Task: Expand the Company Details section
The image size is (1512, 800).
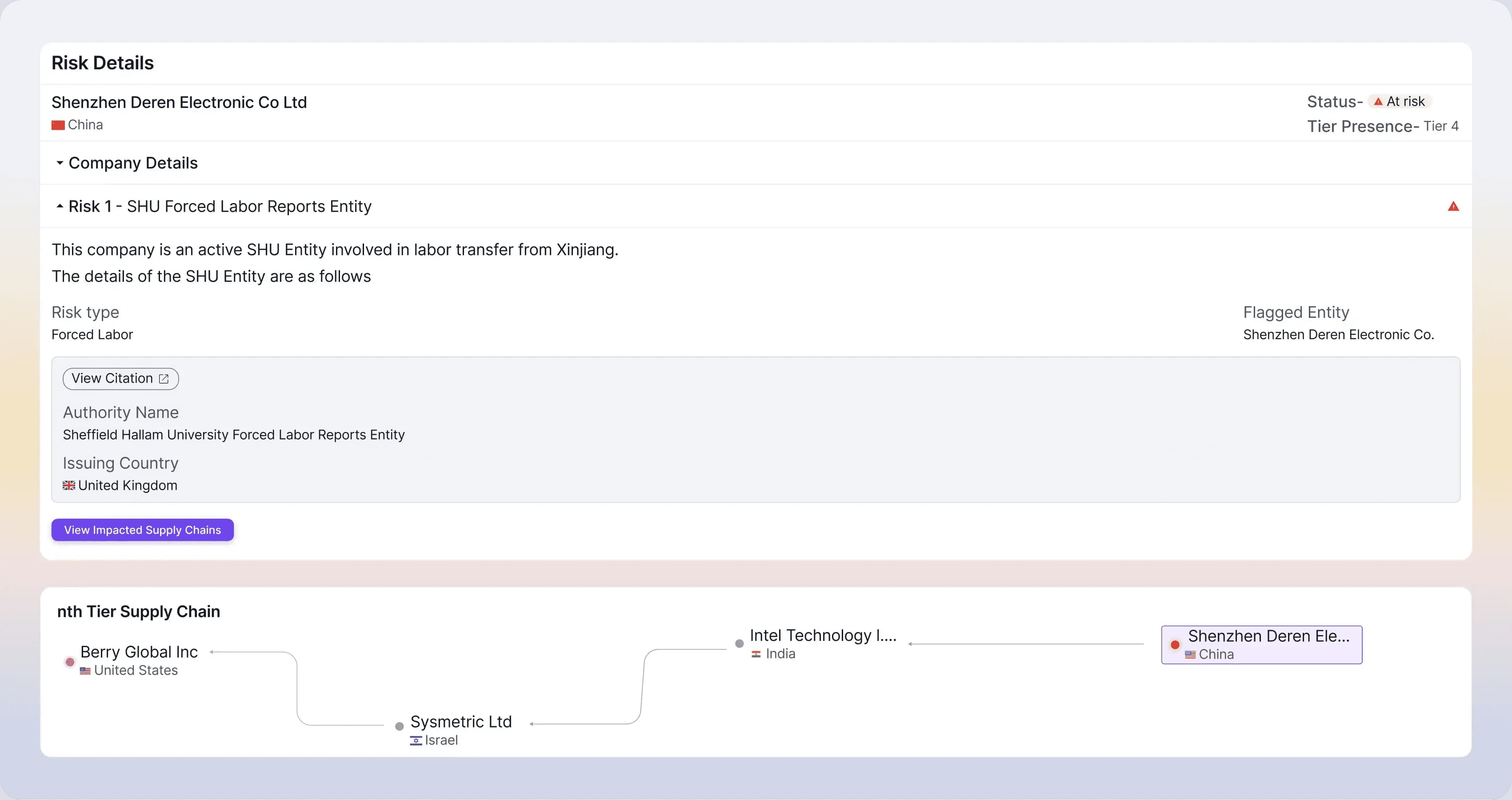Action: point(132,163)
